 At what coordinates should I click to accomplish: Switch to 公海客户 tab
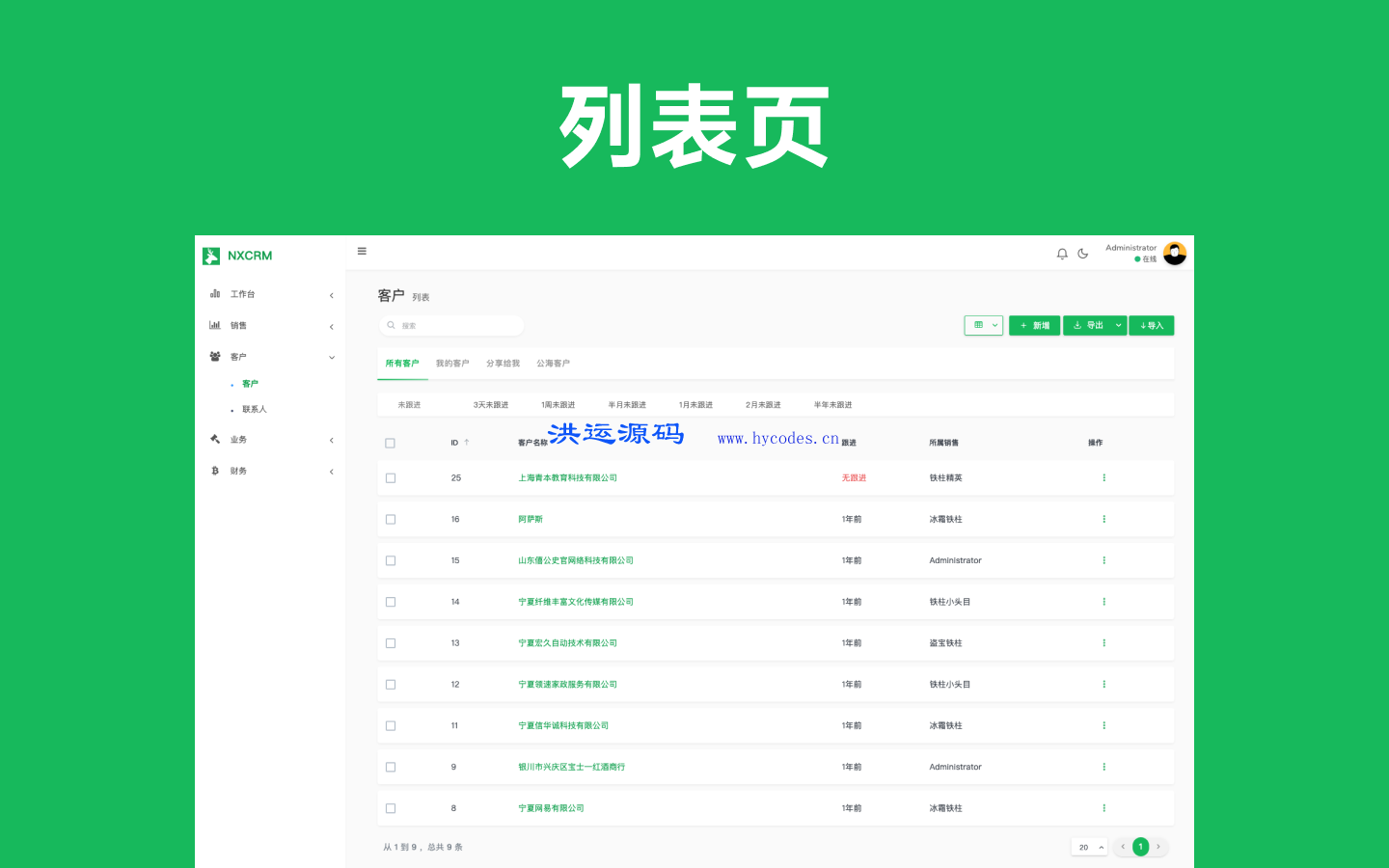[x=553, y=364]
